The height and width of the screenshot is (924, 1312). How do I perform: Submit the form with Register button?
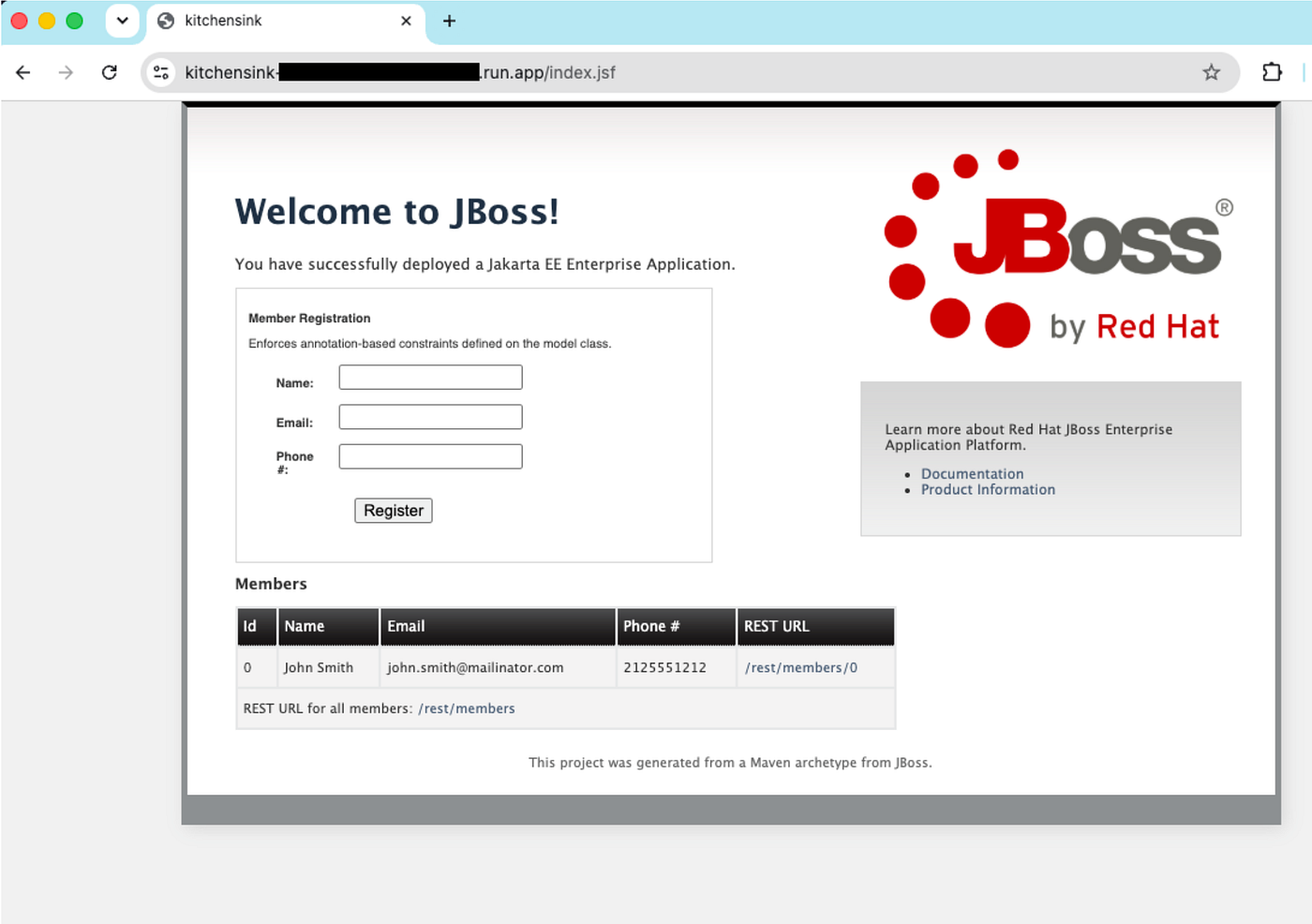[394, 511]
